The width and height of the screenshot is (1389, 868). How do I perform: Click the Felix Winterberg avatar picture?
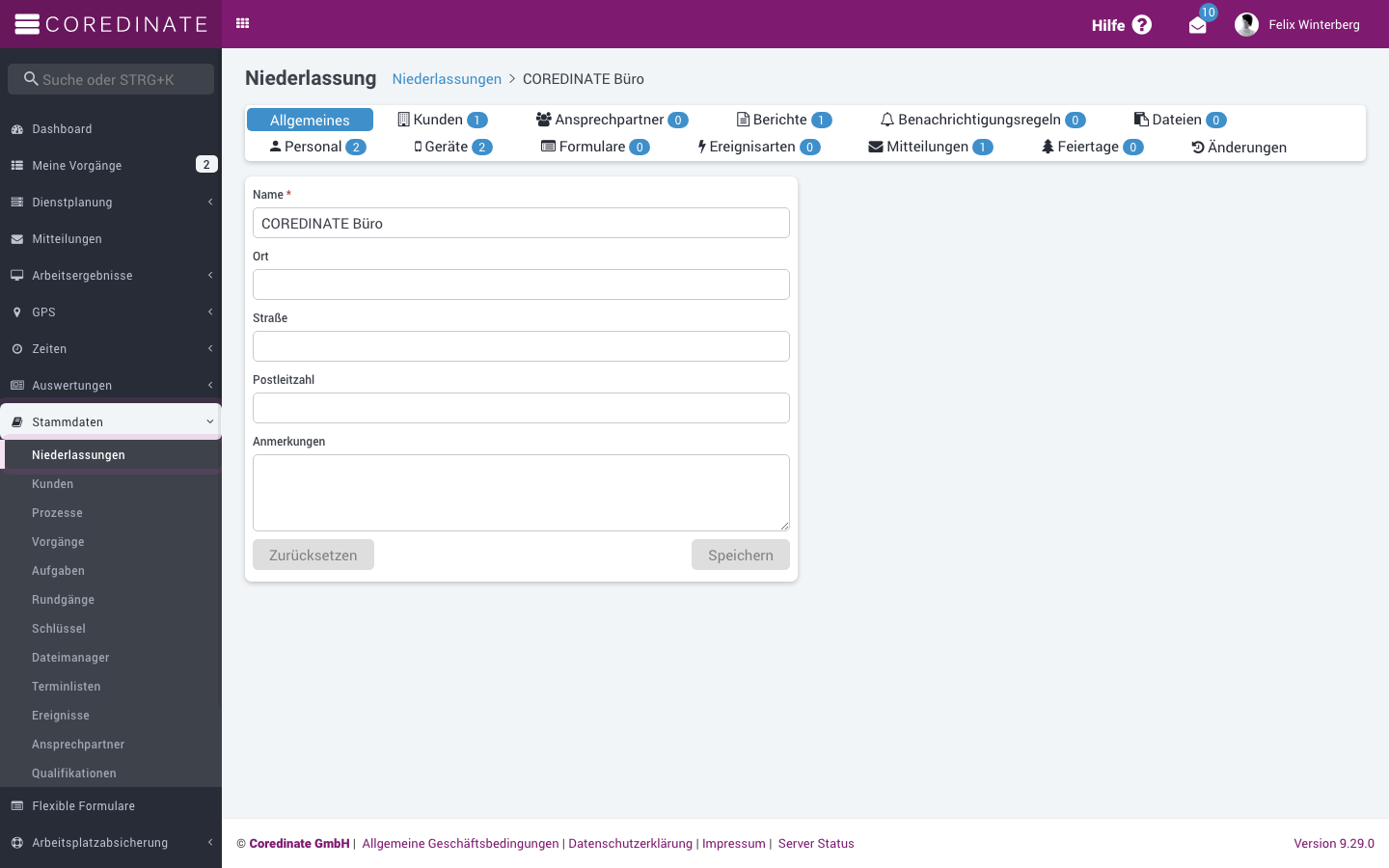[1246, 25]
